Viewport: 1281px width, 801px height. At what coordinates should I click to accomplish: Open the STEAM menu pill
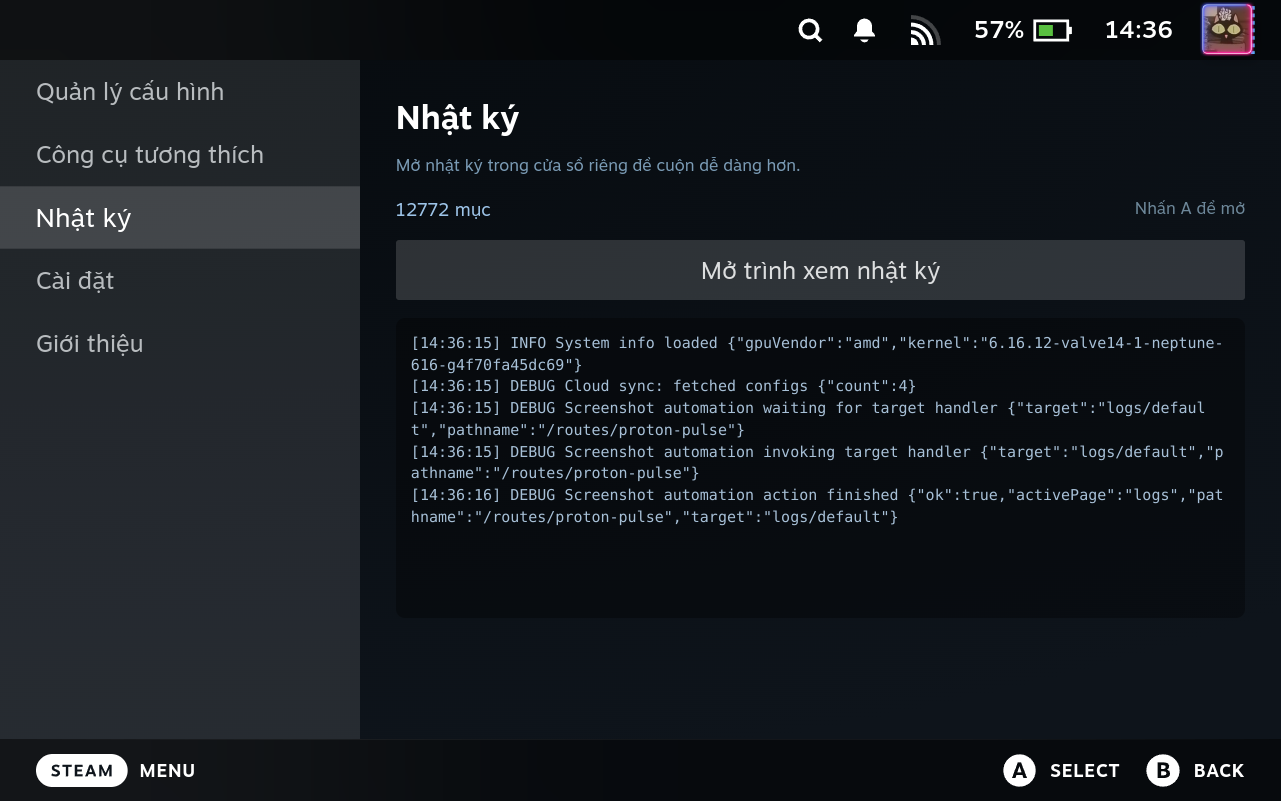(x=82, y=770)
